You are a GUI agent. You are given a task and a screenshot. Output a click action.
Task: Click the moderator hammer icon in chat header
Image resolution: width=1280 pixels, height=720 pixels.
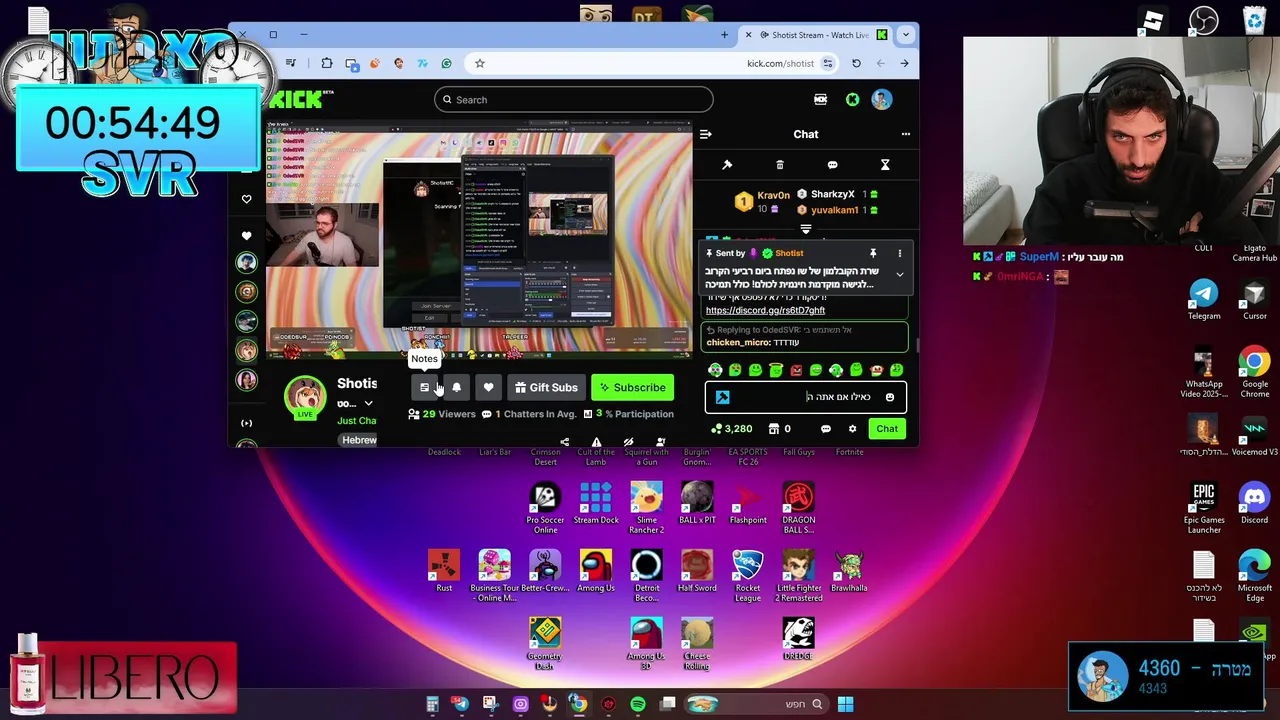[x=727, y=165]
